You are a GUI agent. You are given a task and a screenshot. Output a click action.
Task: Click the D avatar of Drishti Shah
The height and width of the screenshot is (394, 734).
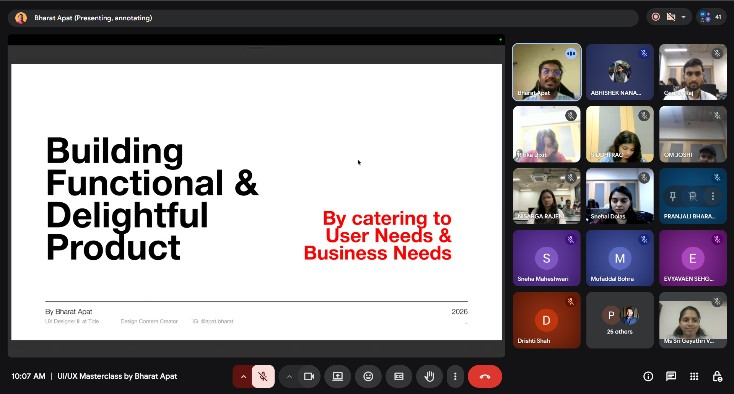pos(546,321)
